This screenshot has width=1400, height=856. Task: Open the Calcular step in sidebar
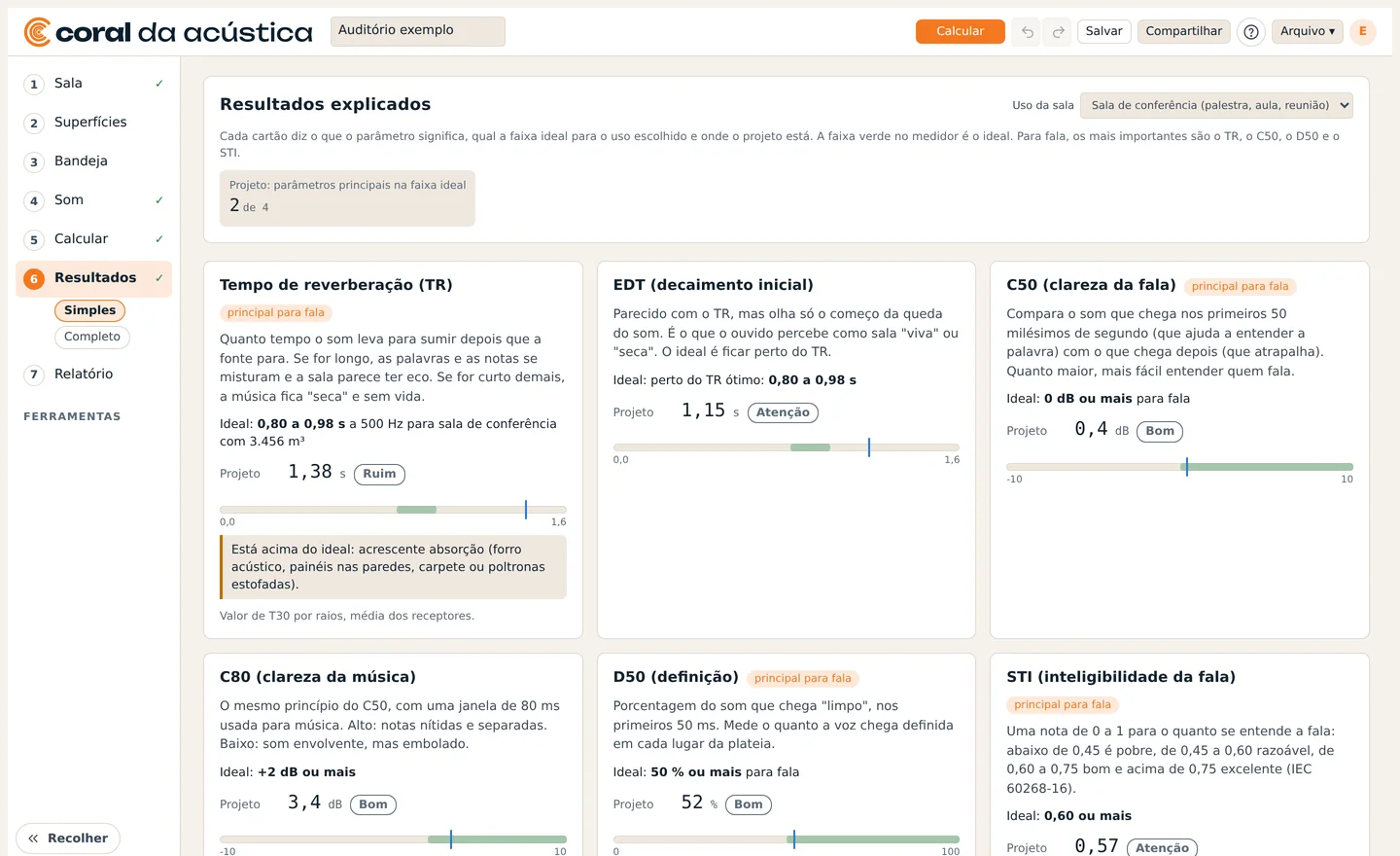pos(93,239)
